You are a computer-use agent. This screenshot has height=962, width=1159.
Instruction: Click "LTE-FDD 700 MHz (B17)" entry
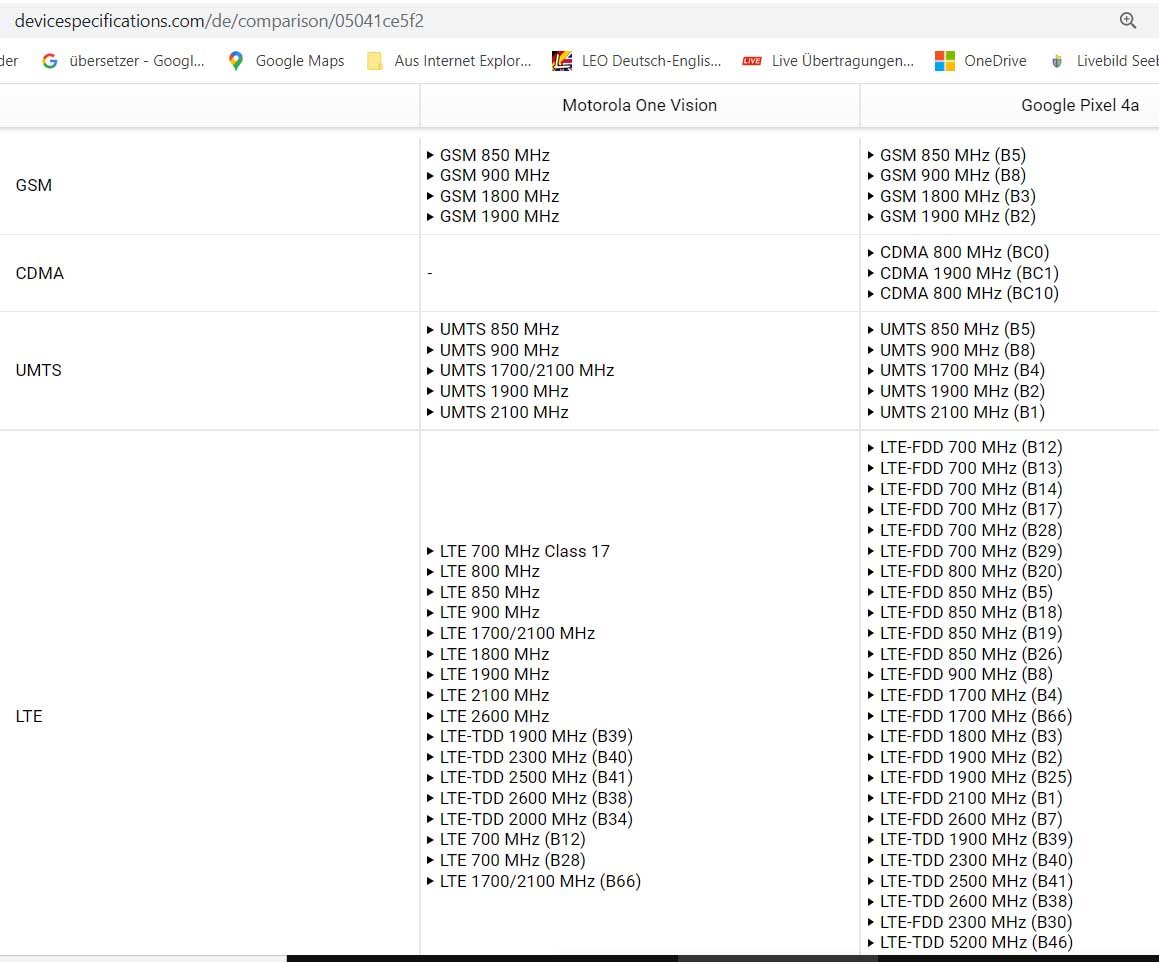[971, 509]
